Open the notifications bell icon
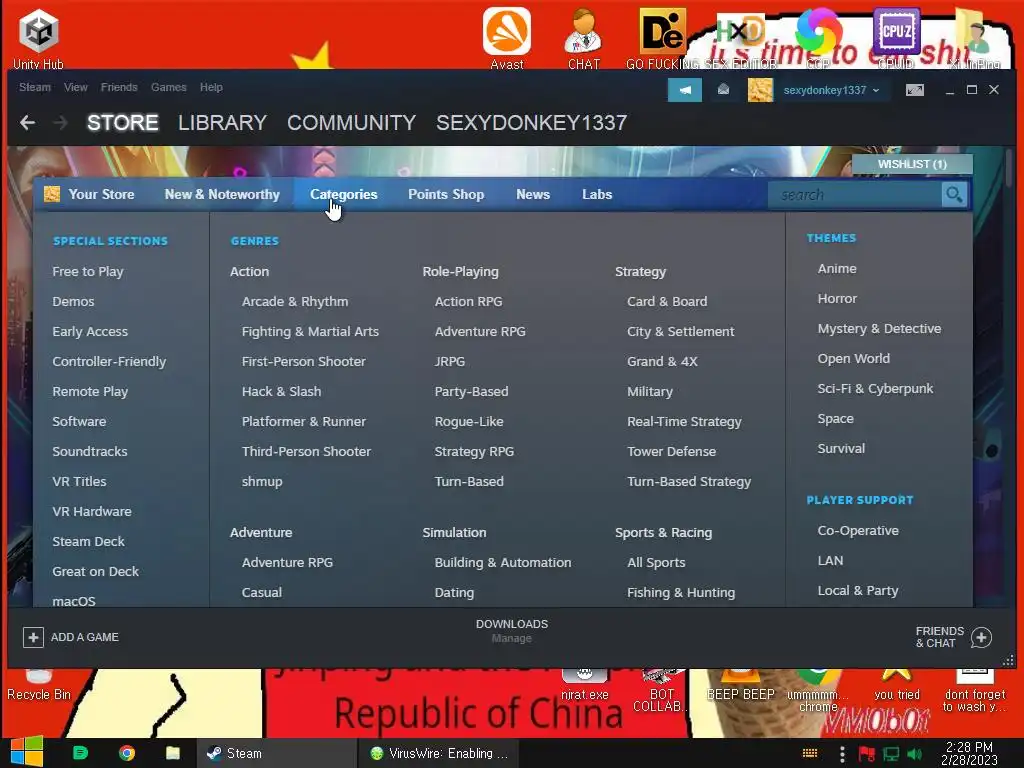This screenshot has height=768, width=1024. 723,90
